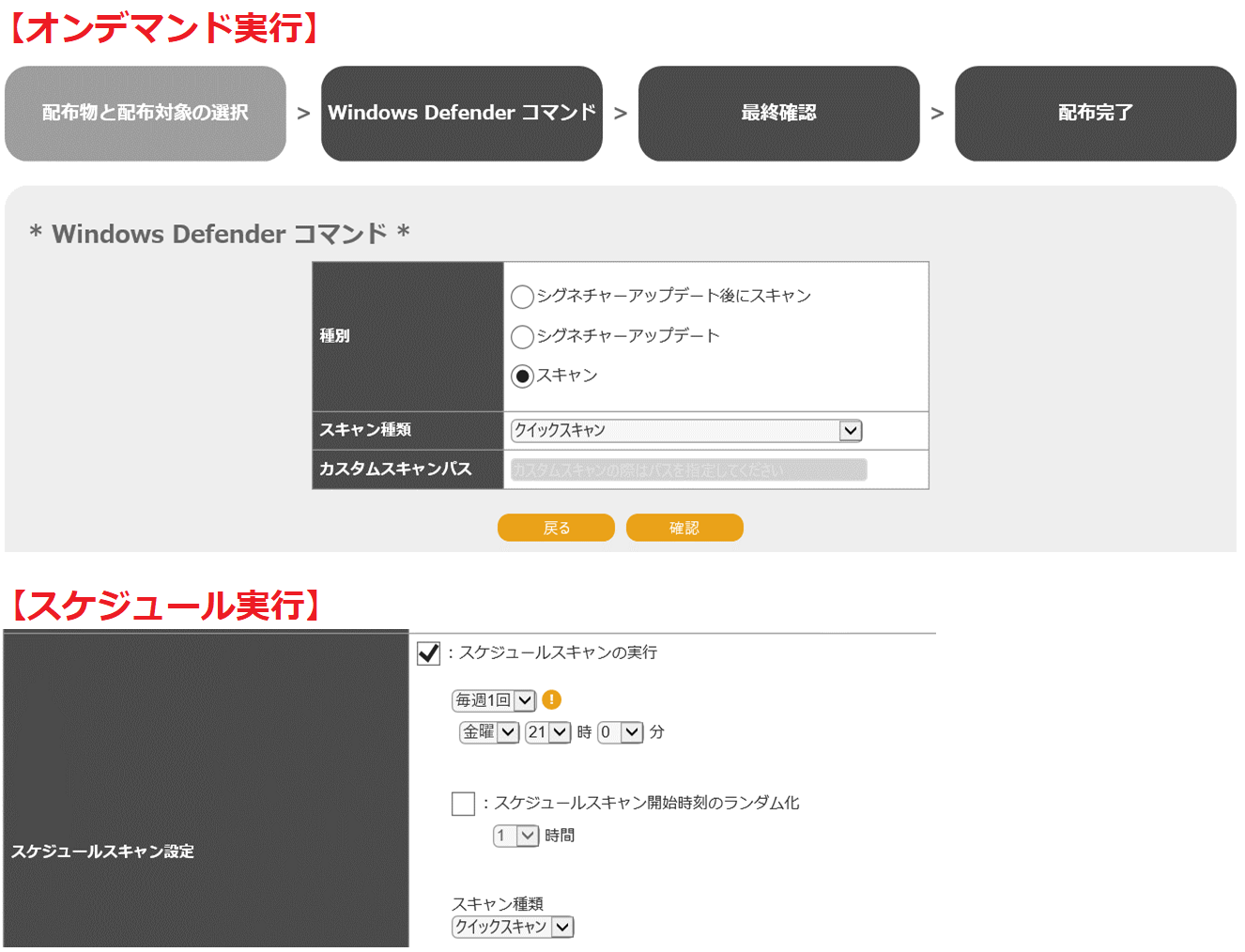
Task: Click the 【スケジュール実行】 heading
Action: coord(166,606)
